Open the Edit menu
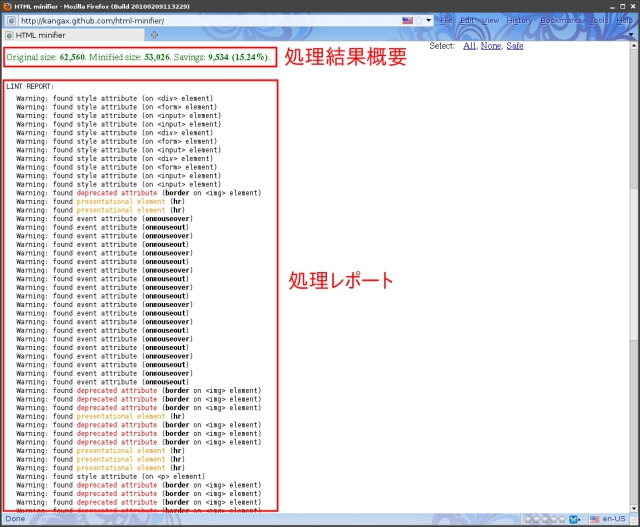The height and width of the screenshot is (527, 640). 467,20
